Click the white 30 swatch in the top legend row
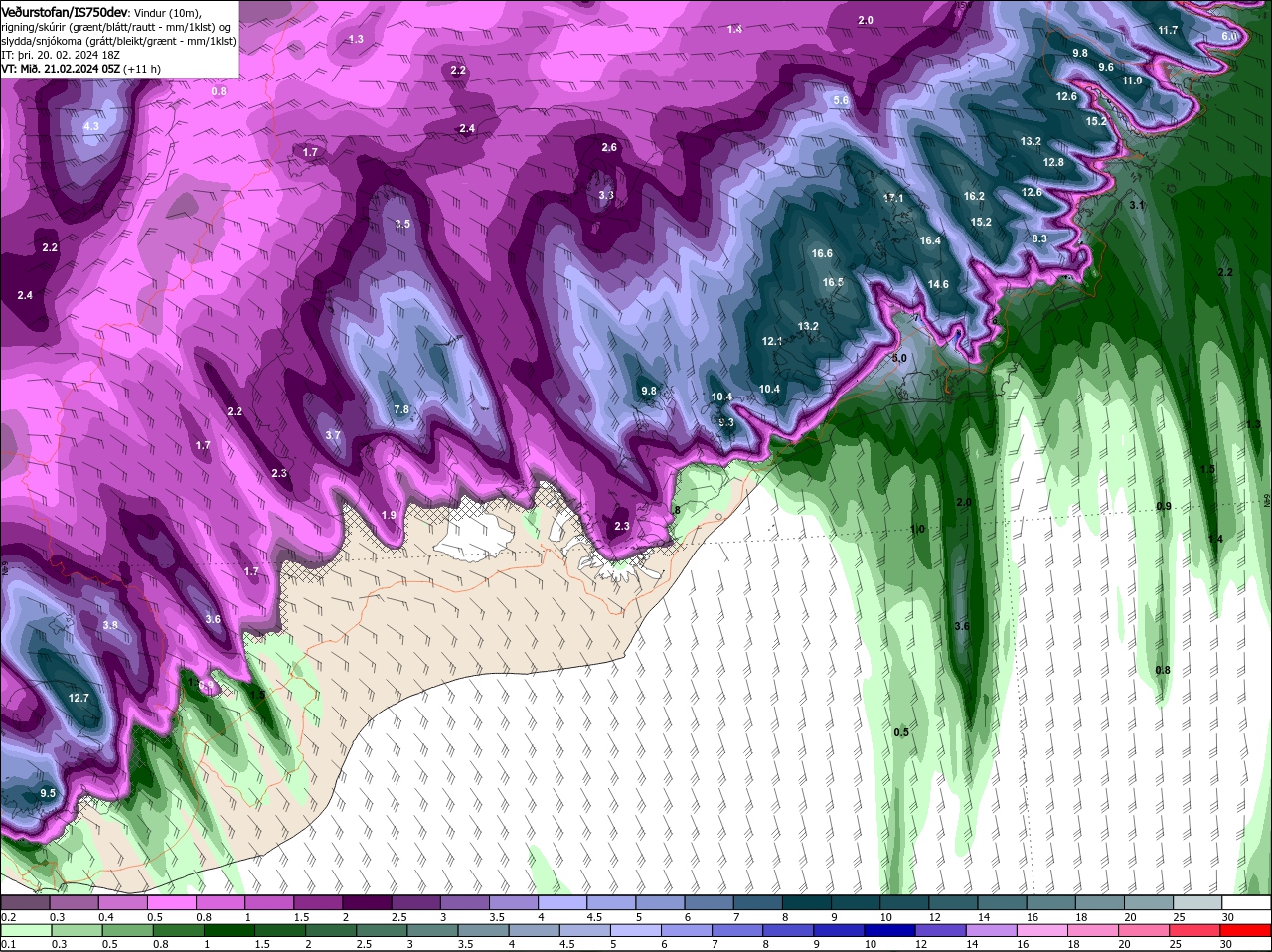This screenshot has height=952, width=1272. coord(1246,902)
